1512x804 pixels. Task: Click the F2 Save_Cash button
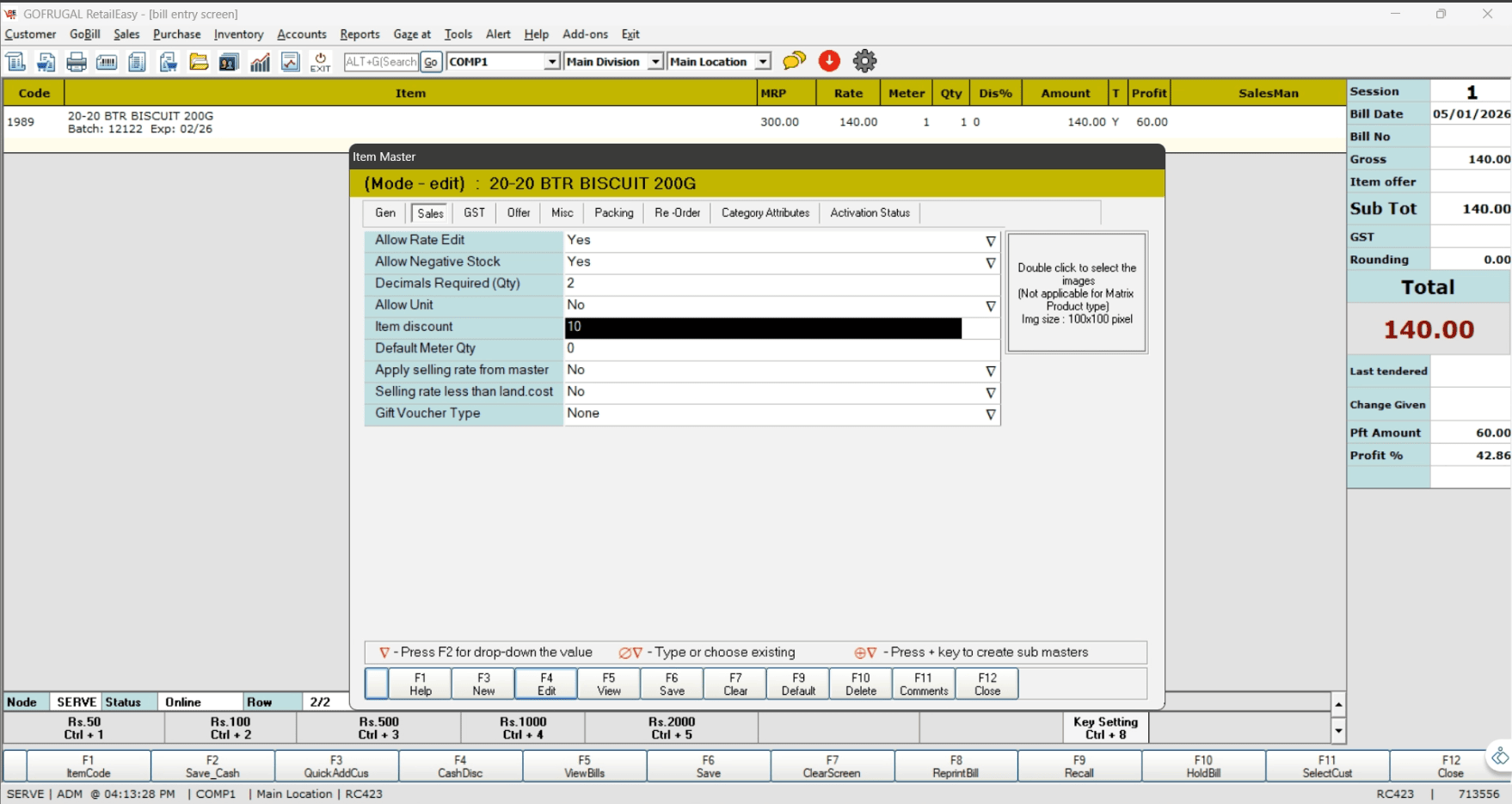tap(212, 766)
